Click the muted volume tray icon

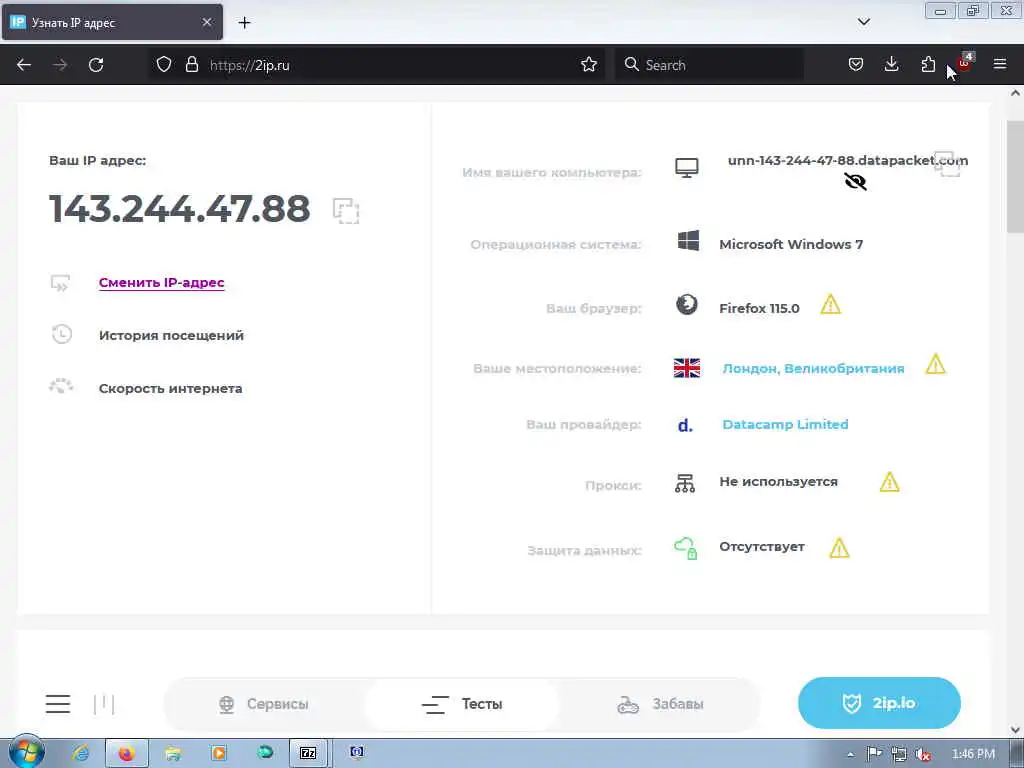tap(923, 754)
